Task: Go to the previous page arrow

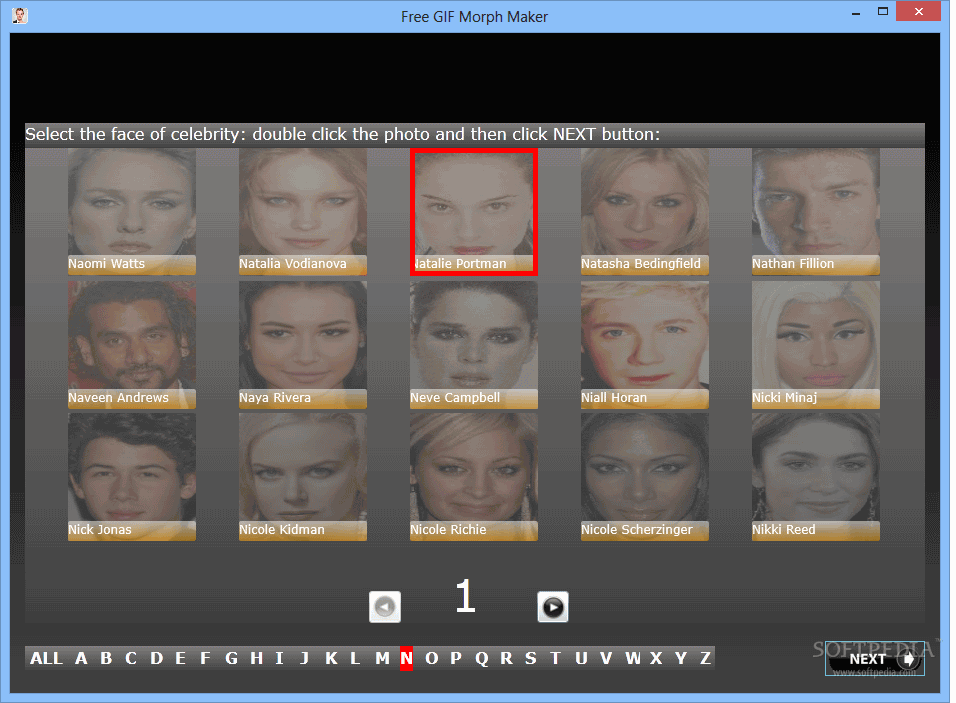Action: coord(385,607)
